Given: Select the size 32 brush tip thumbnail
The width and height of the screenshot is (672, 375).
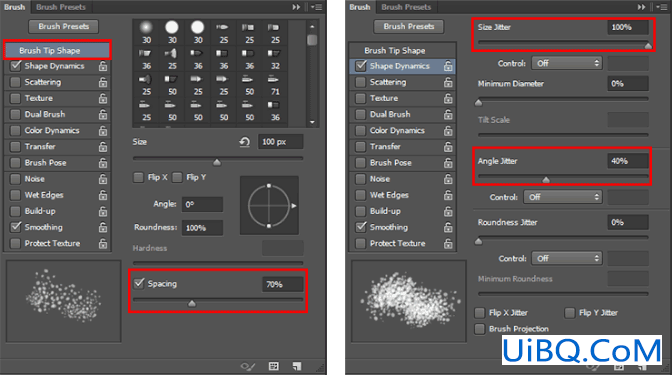Looking at the screenshot, I should [275, 59].
